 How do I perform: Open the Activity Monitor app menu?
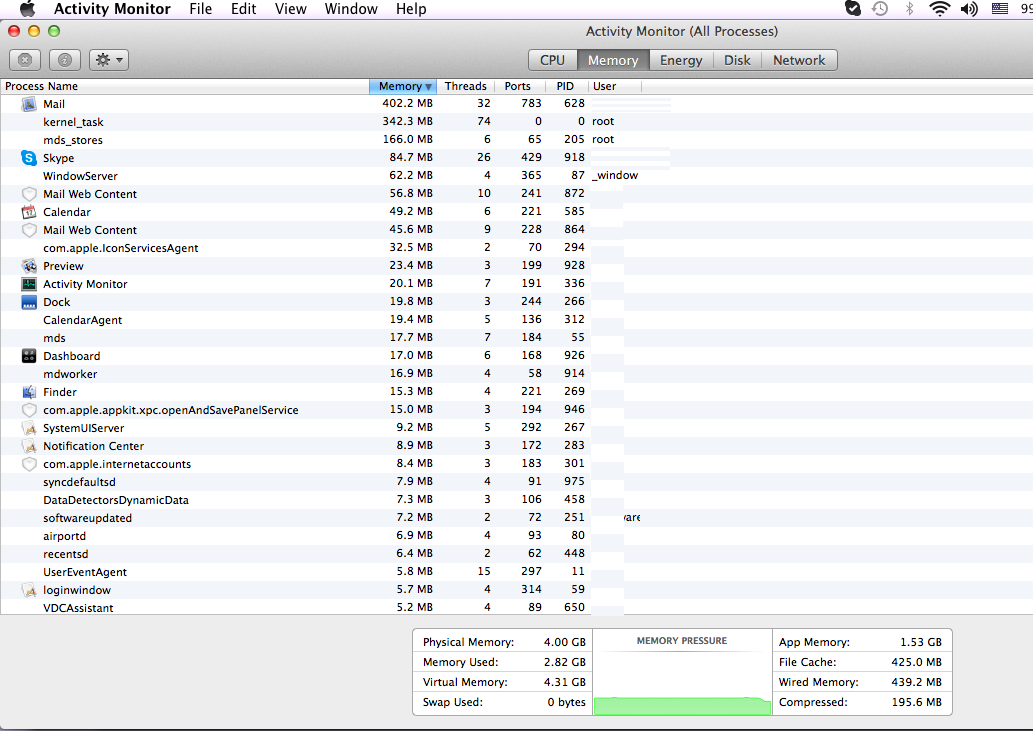pyautogui.click(x=112, y=9)
